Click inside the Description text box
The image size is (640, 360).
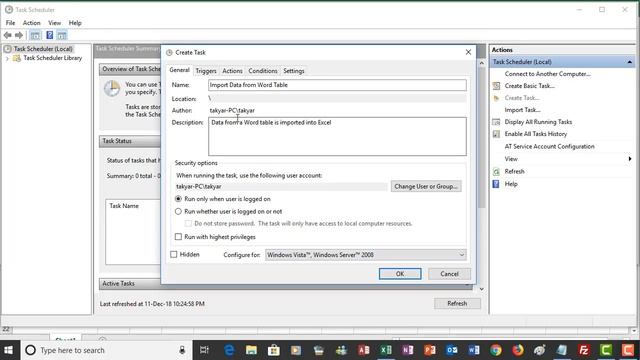[x=337, y=137]
